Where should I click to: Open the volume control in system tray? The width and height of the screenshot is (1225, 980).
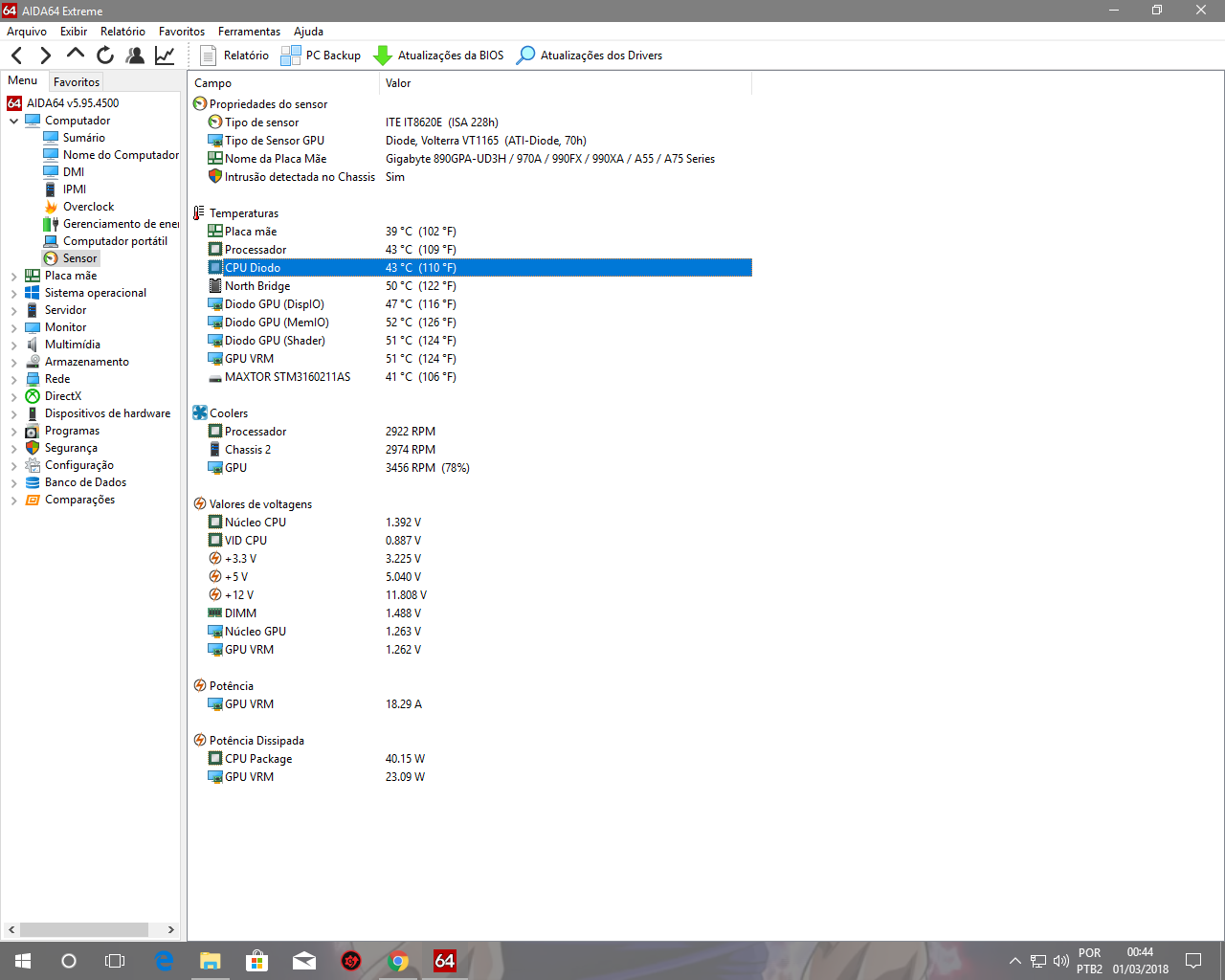1060,961
